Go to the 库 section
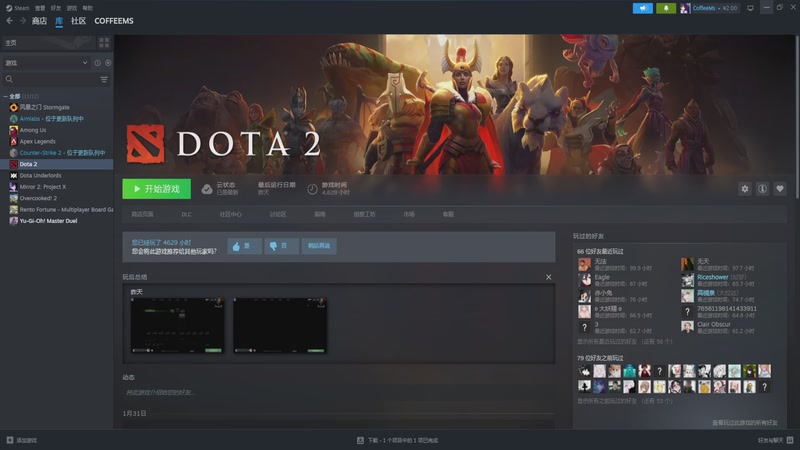800x450 pixels. point(59,21)
